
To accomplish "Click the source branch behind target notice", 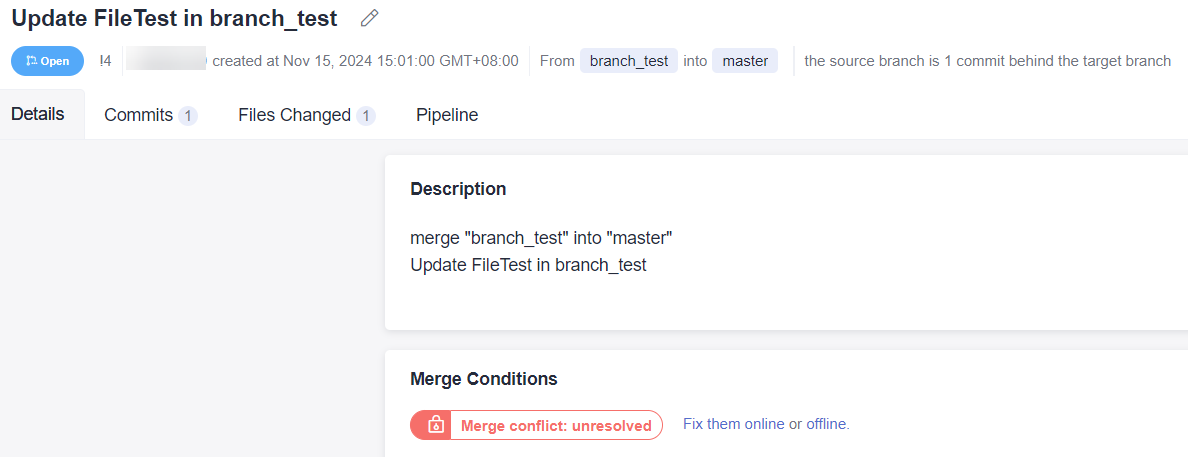I will point(987,61).
